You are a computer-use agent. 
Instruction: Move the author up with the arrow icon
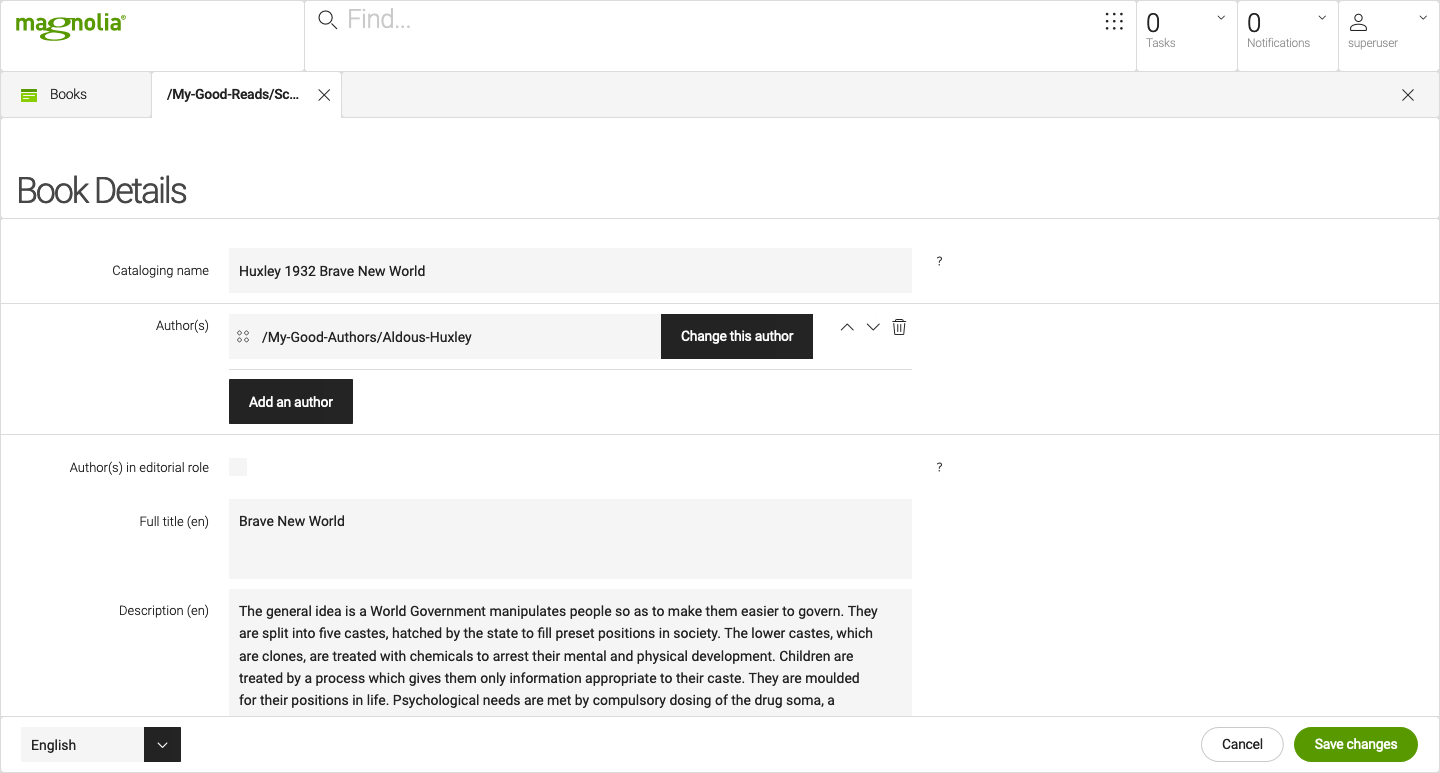[846, 327]
